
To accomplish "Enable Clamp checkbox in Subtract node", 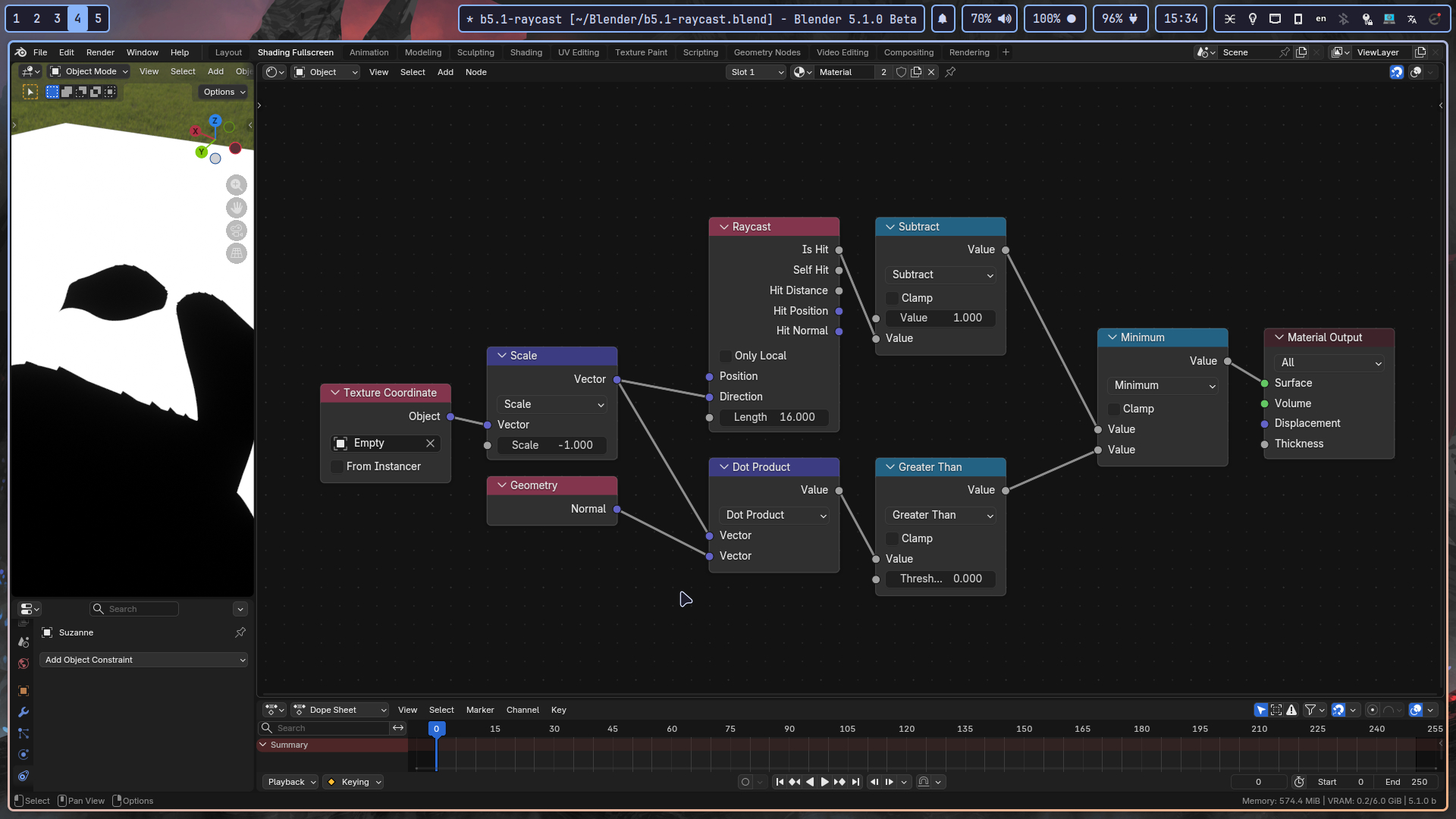I will pyautogui.click(x=893, y=298).
